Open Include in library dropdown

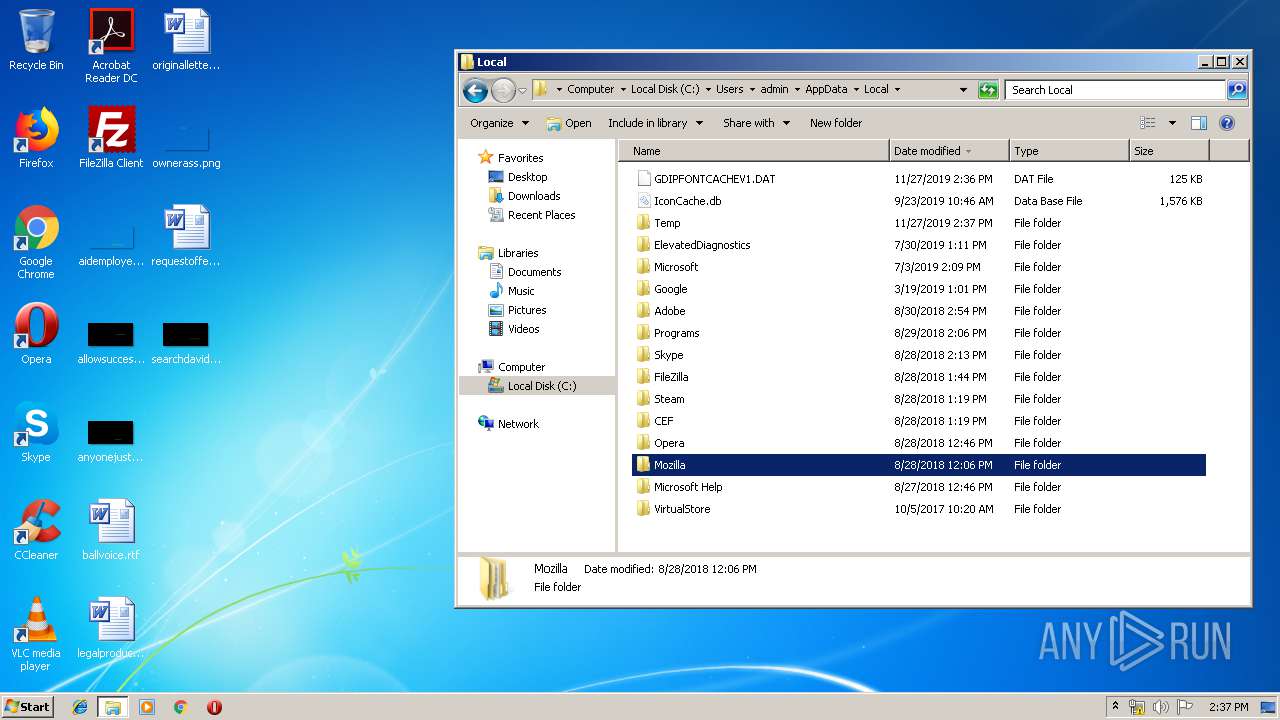point(655,123)
